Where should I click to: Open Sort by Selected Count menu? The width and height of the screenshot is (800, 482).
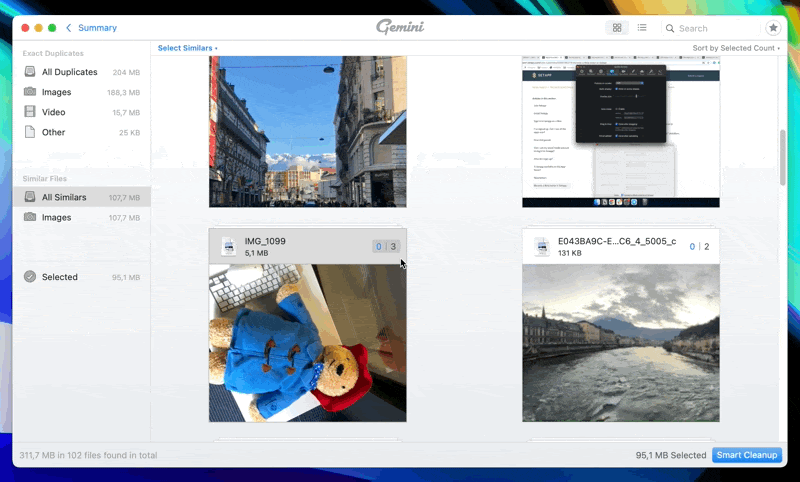pyautogui.click(x=736, y=48)
